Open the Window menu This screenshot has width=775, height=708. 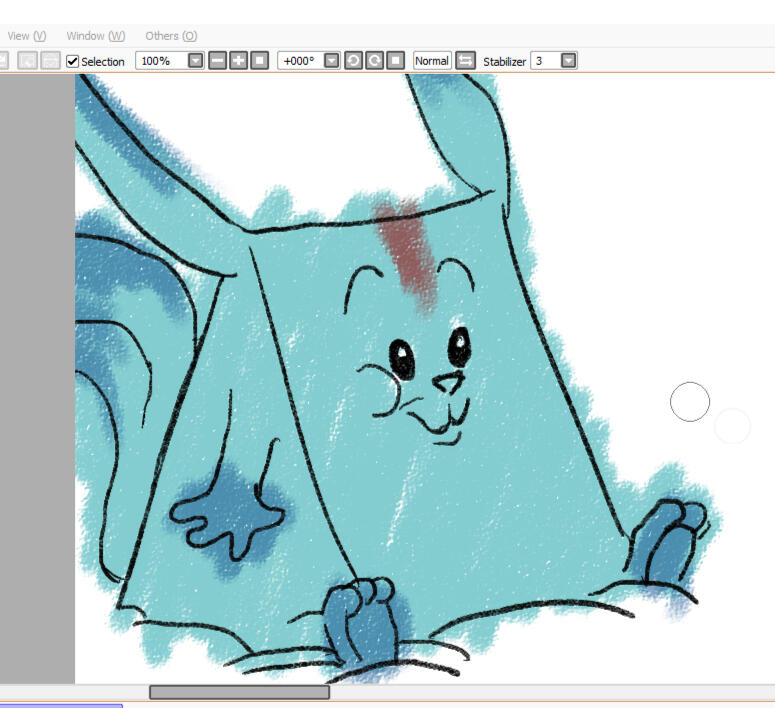click(95, 36)
